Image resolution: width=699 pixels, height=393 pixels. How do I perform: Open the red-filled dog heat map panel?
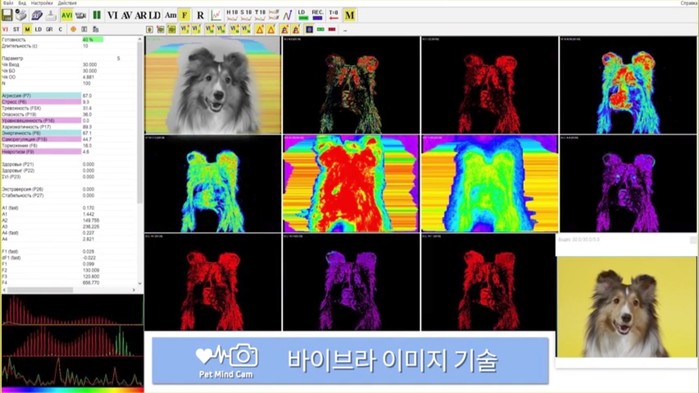351,184
